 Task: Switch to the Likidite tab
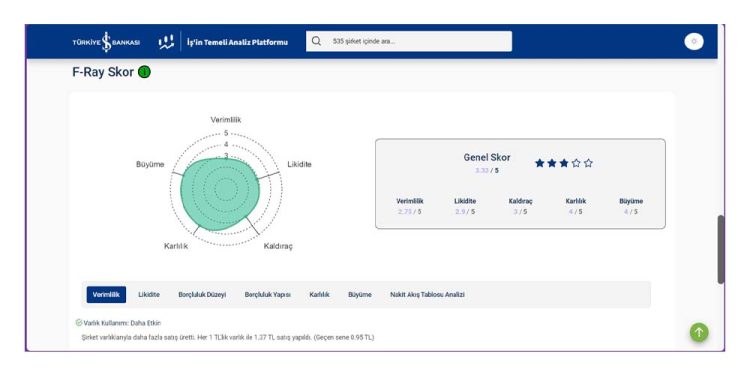coord(149,295)
